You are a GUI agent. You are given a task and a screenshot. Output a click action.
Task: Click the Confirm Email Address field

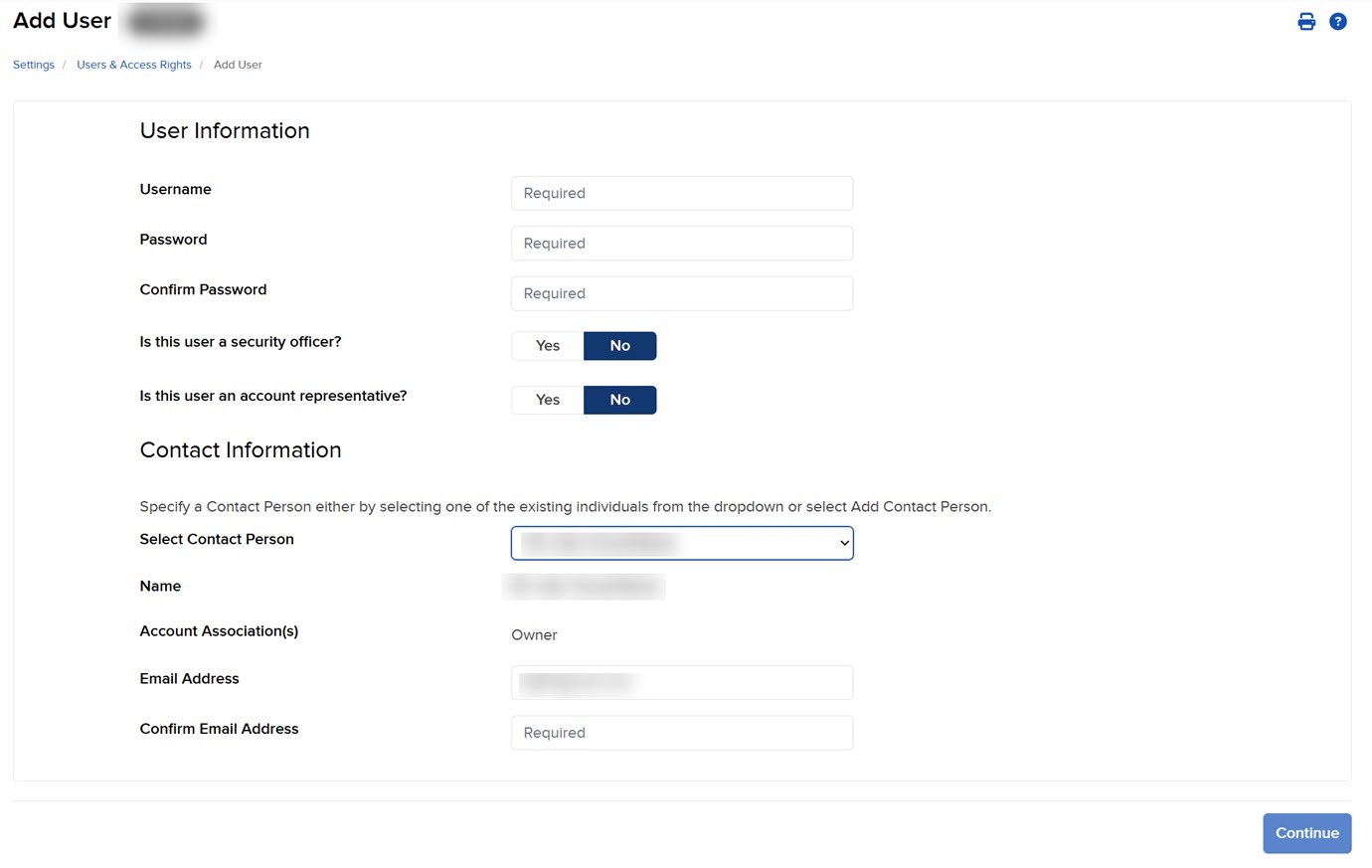pyautogui.click(x=681, y=733)
